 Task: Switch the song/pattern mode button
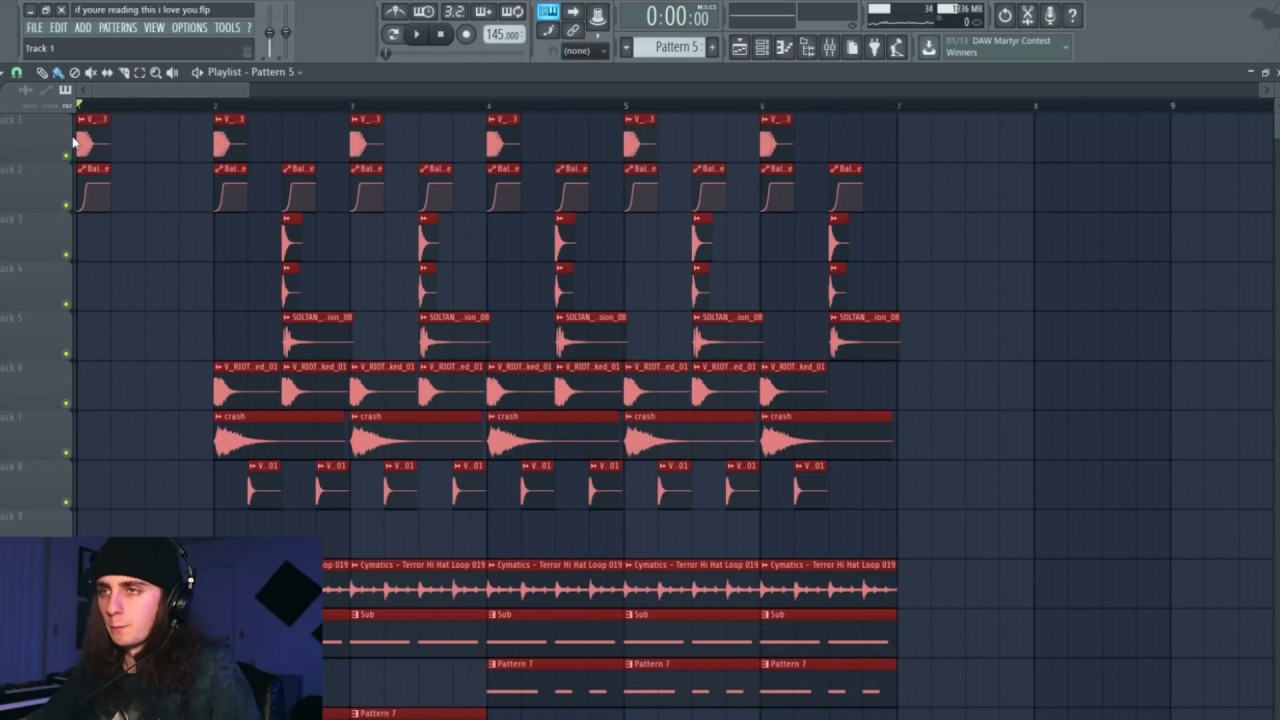pyautogui.click(x=393, y=34)
